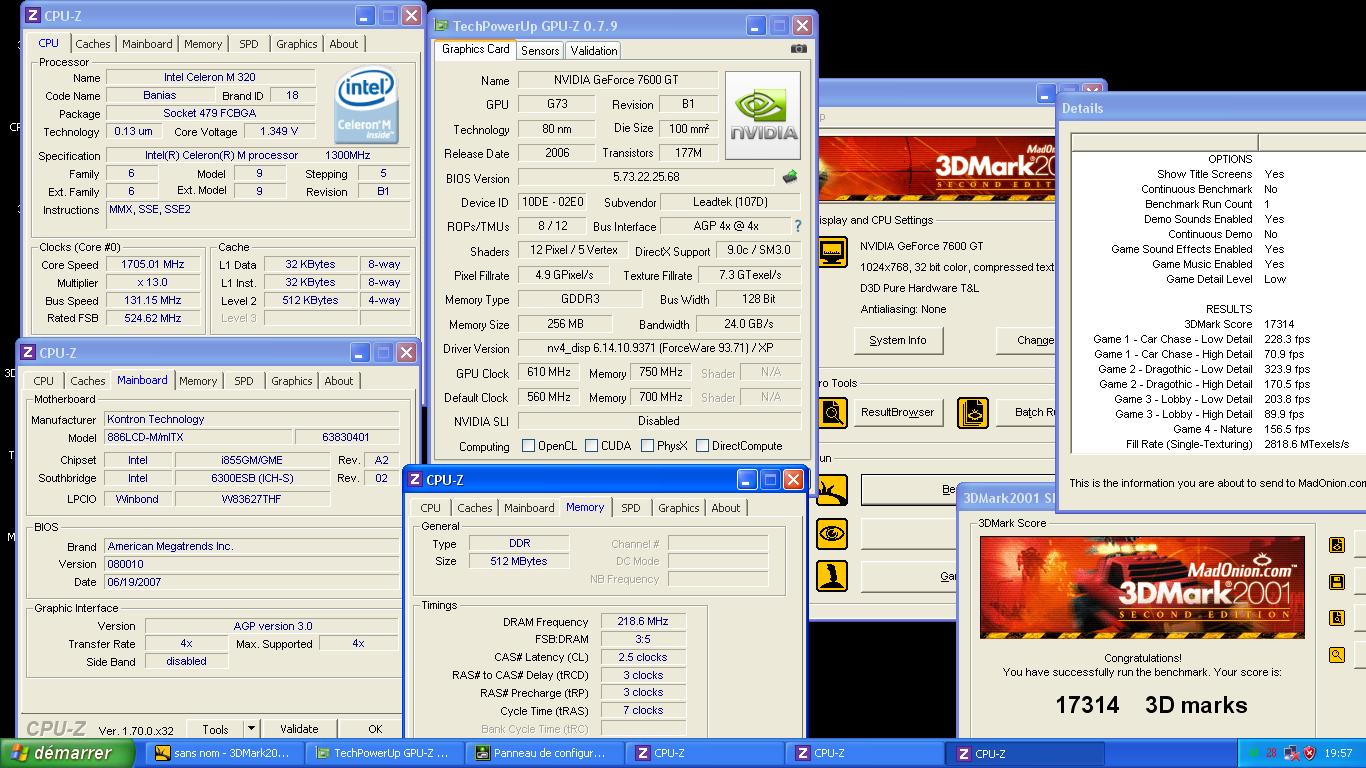Click the DRAM Frequency value 218.6 MHz

tap(643, 622)
